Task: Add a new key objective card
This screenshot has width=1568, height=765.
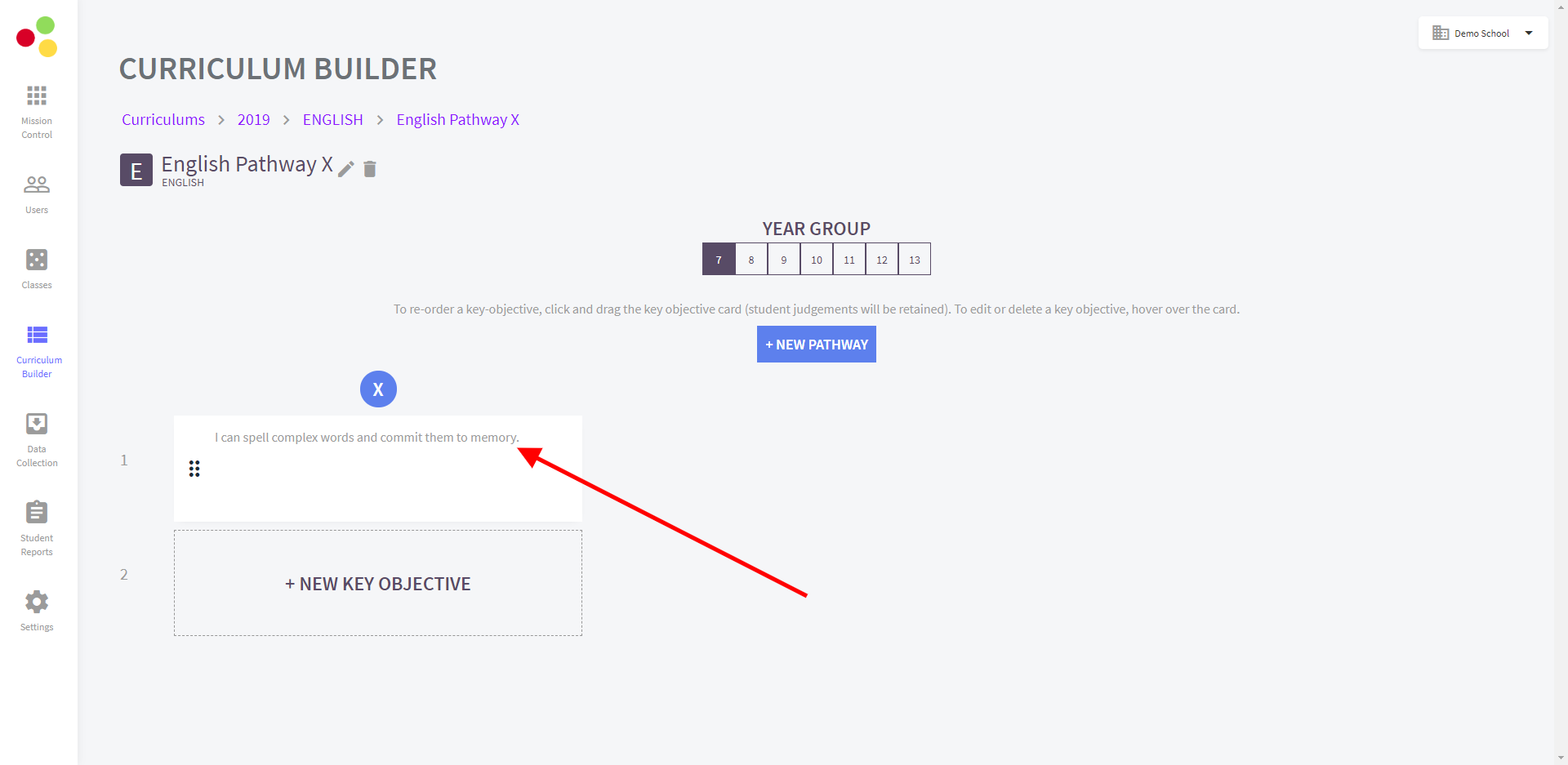Action: [378, 584]
